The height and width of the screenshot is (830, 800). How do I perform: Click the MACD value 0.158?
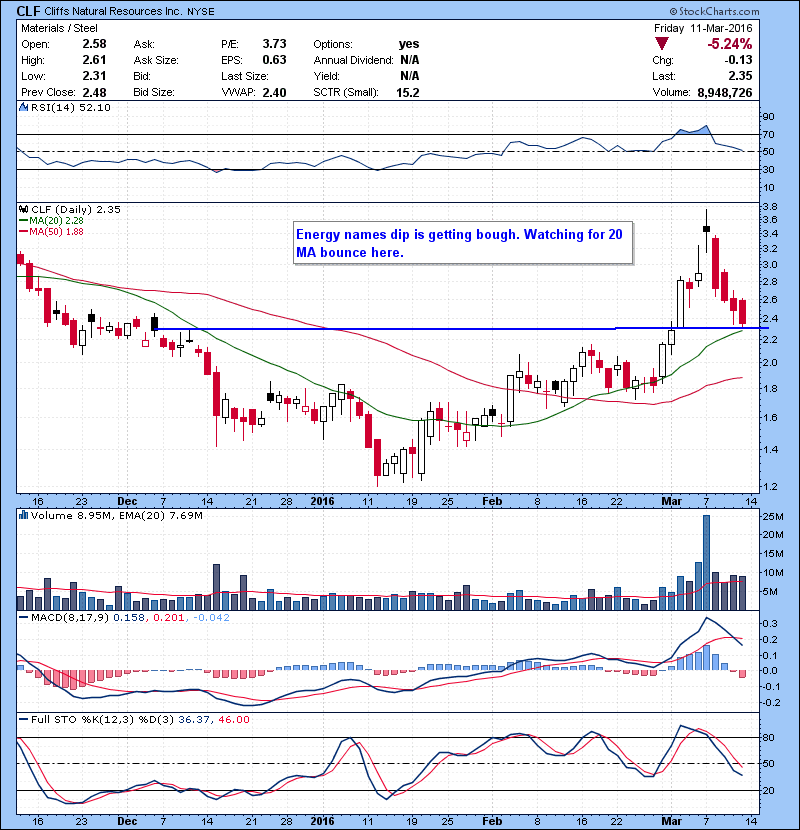click(x=129, y=618)
